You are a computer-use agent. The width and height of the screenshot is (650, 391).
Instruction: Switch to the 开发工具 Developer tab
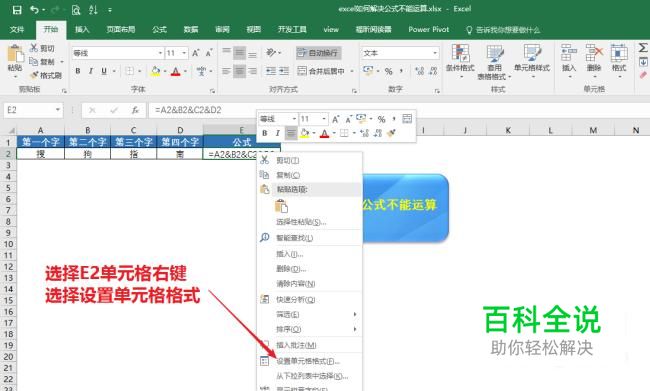(292, 29)
